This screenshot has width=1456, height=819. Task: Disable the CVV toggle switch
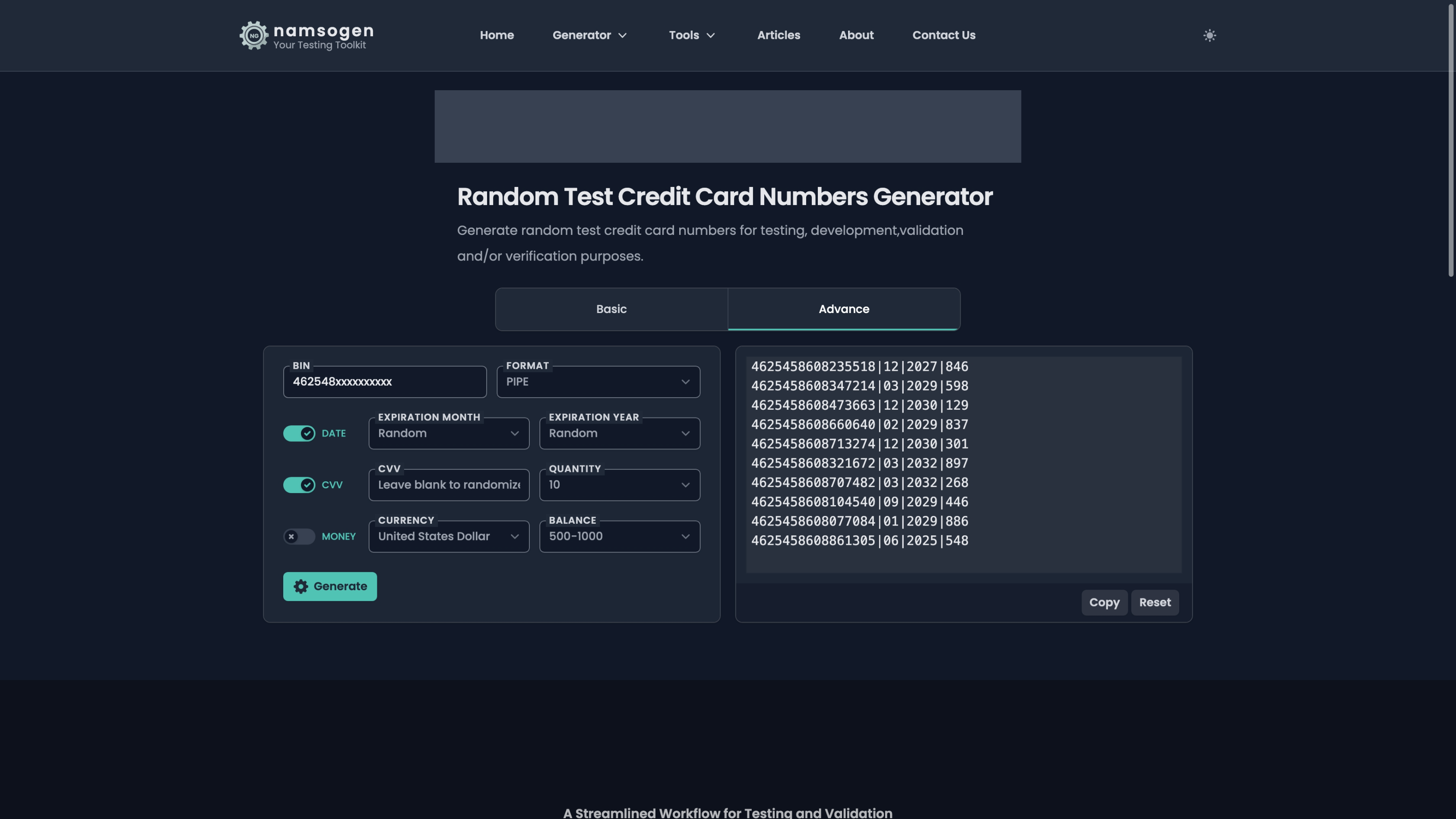[299, 485]
